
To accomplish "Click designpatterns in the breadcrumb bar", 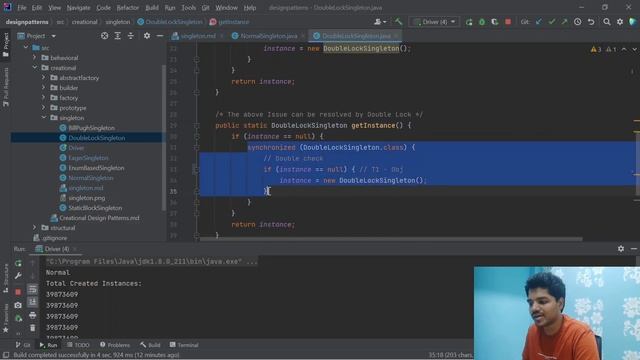I will (x=27, y=22).
